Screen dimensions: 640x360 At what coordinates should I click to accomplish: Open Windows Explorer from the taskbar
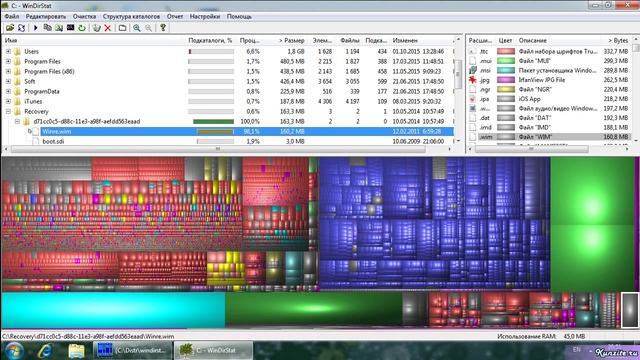tap(76, 351)
